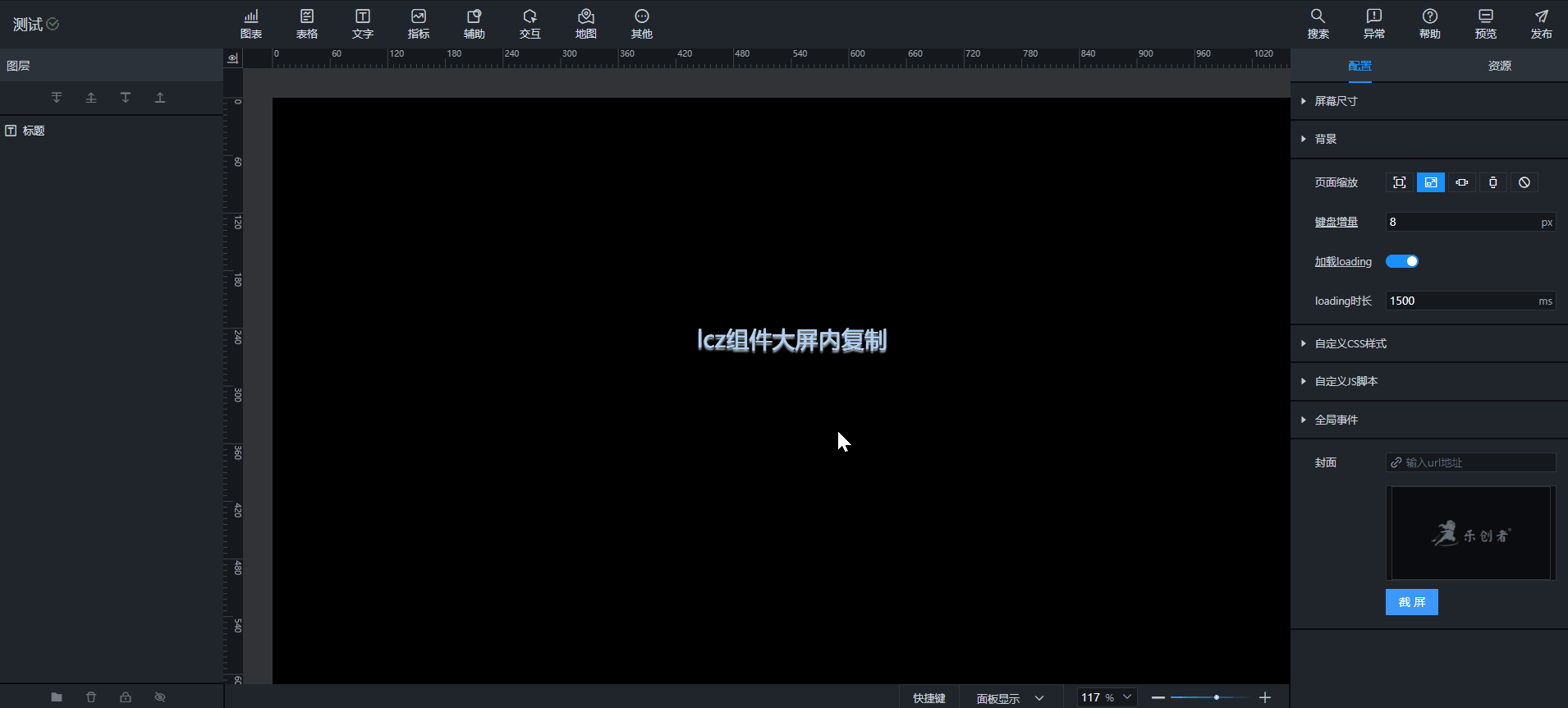Click the canvas zoom slider handle
Screen dimensions: 1568x708
tap(1216, 697)
